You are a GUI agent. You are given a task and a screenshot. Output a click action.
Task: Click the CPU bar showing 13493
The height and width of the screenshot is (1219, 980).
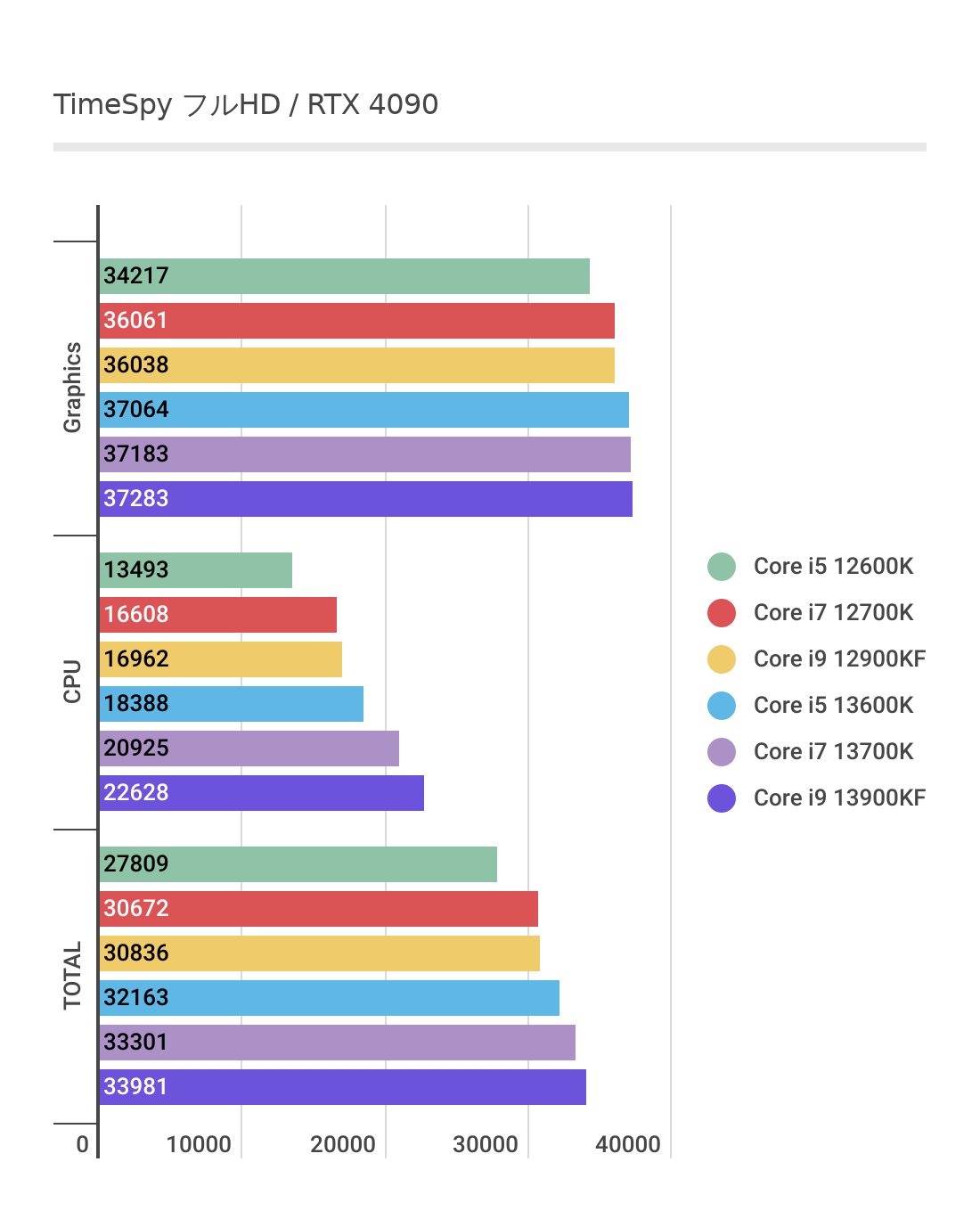point(196,570)
